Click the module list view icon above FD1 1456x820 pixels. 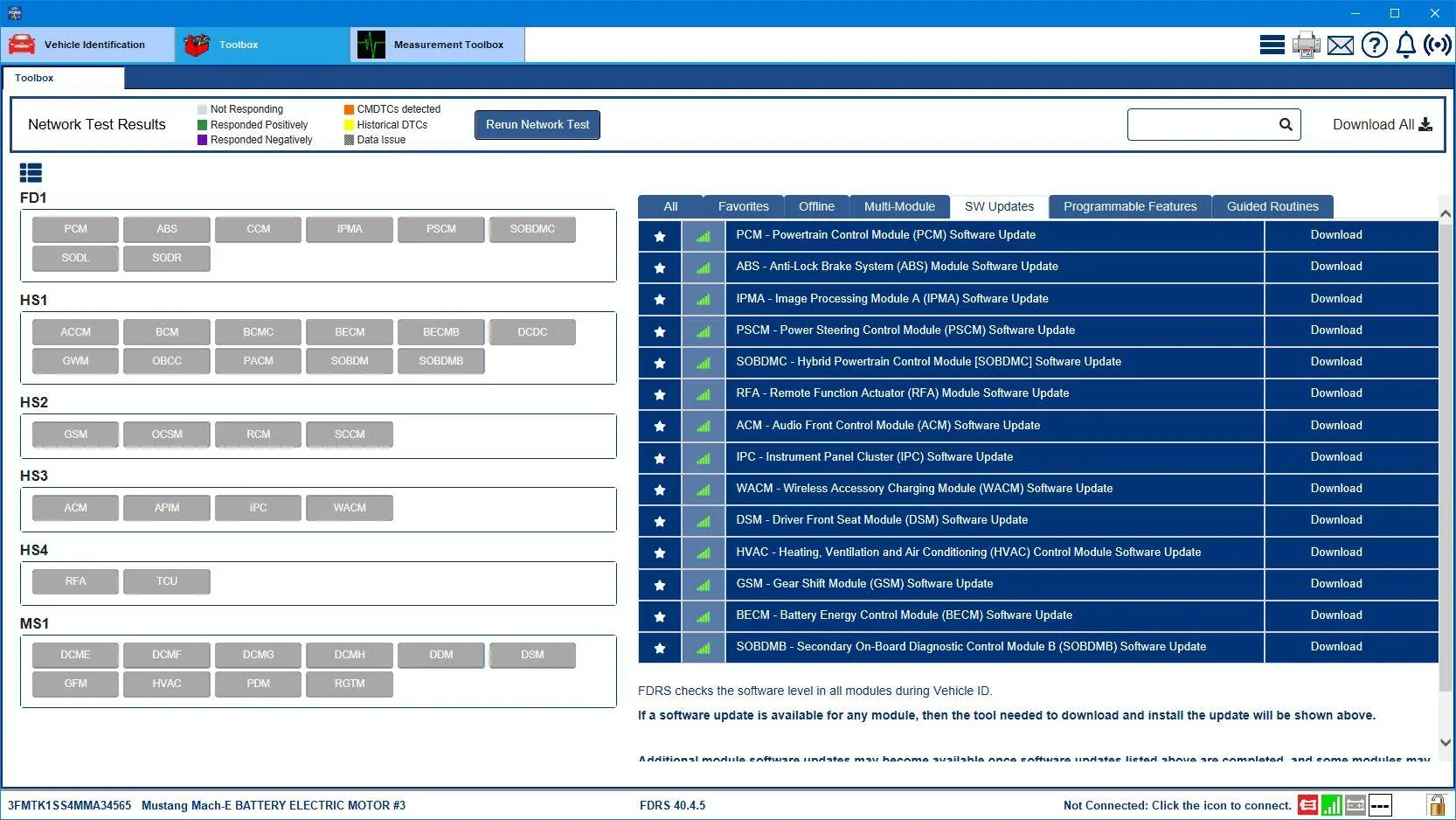point(31,173)
